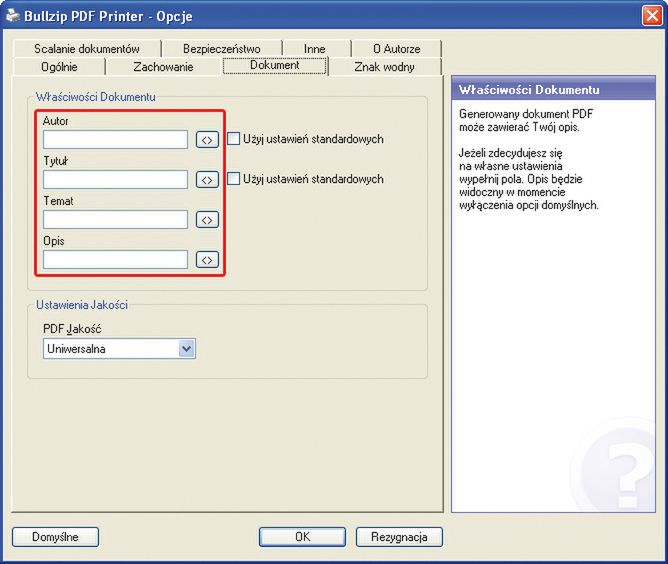Click the macro button next to Opis field
This screenshot has width=668, height=564.
click(x=207, y=260)
